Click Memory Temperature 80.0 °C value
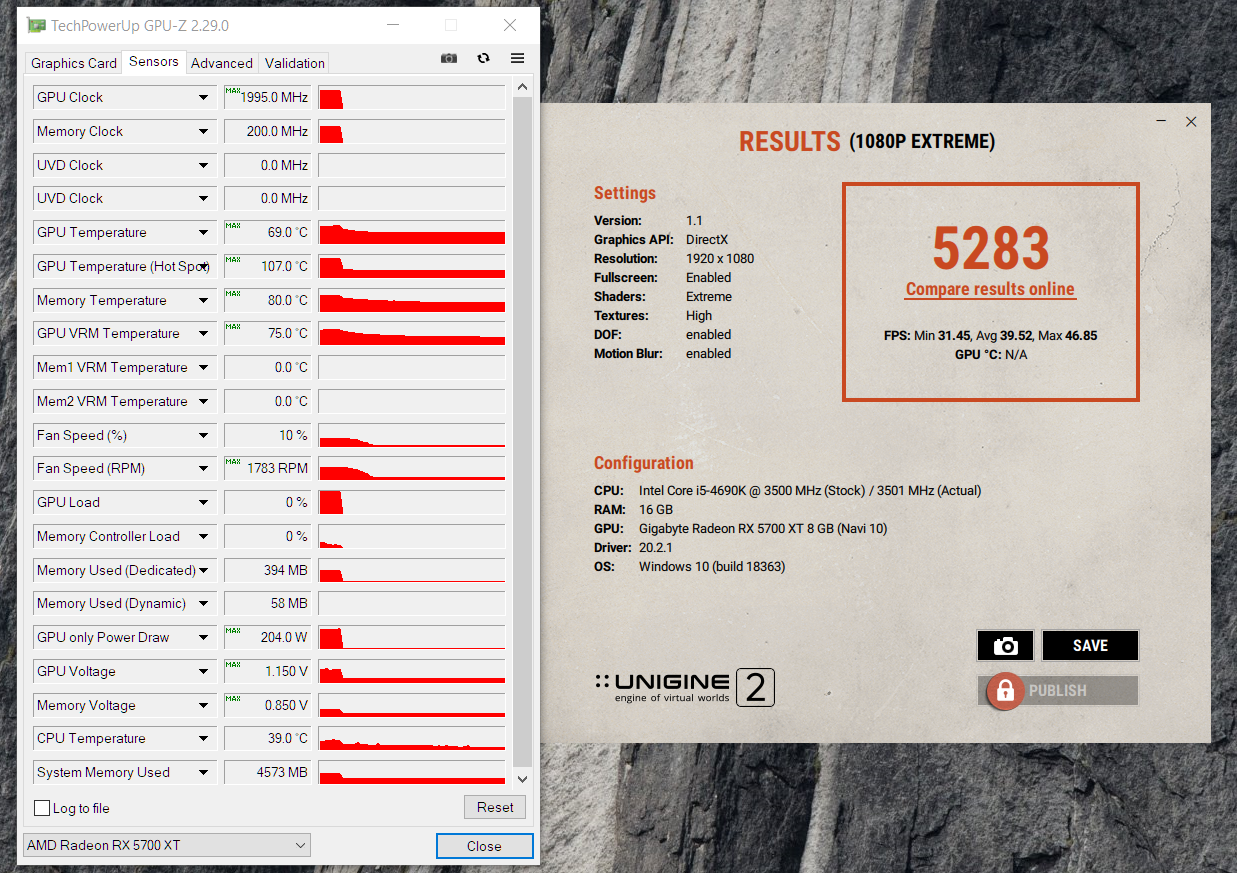 pos(266,300)
